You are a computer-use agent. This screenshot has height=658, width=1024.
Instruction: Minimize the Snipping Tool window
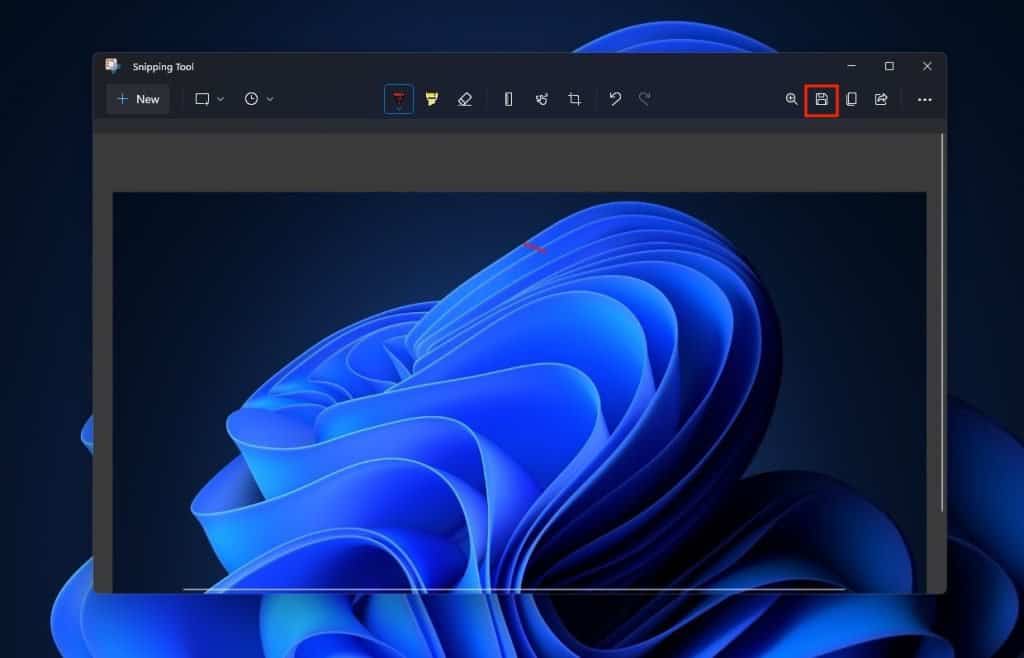pyautogui.click(x=851, y=66)
